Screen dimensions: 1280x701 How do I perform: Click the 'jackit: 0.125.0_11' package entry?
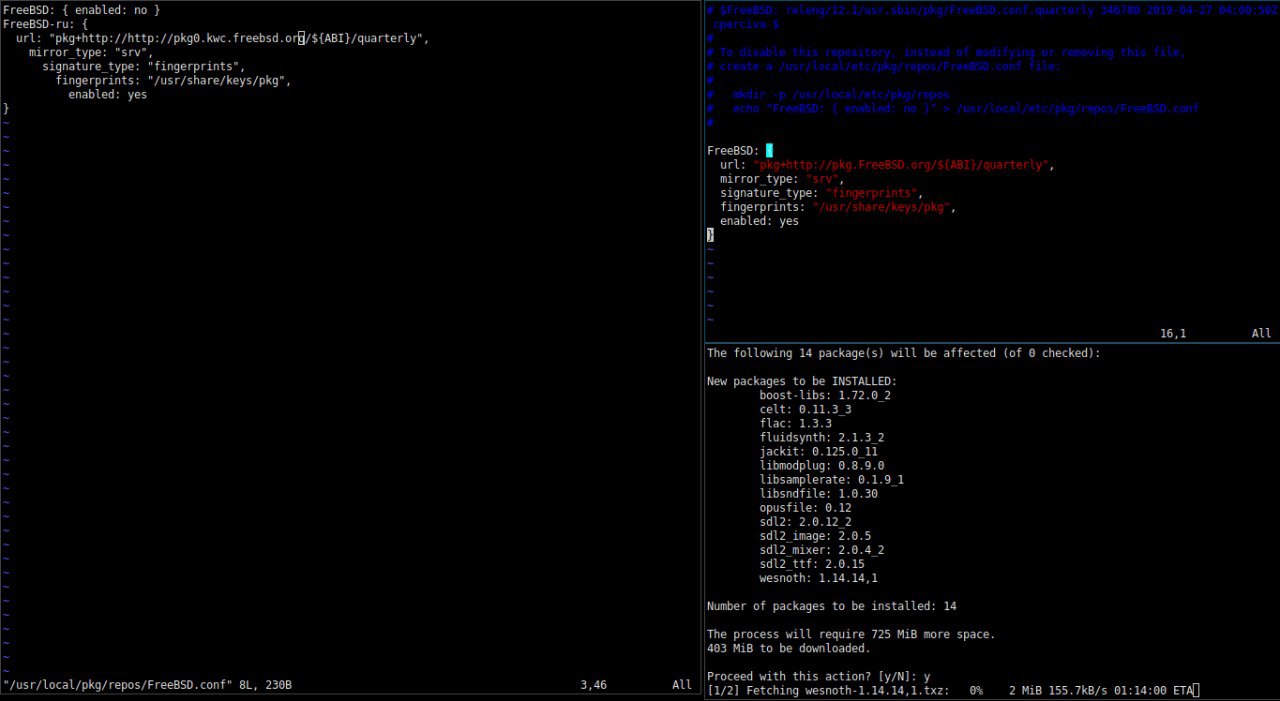[818, 451]
